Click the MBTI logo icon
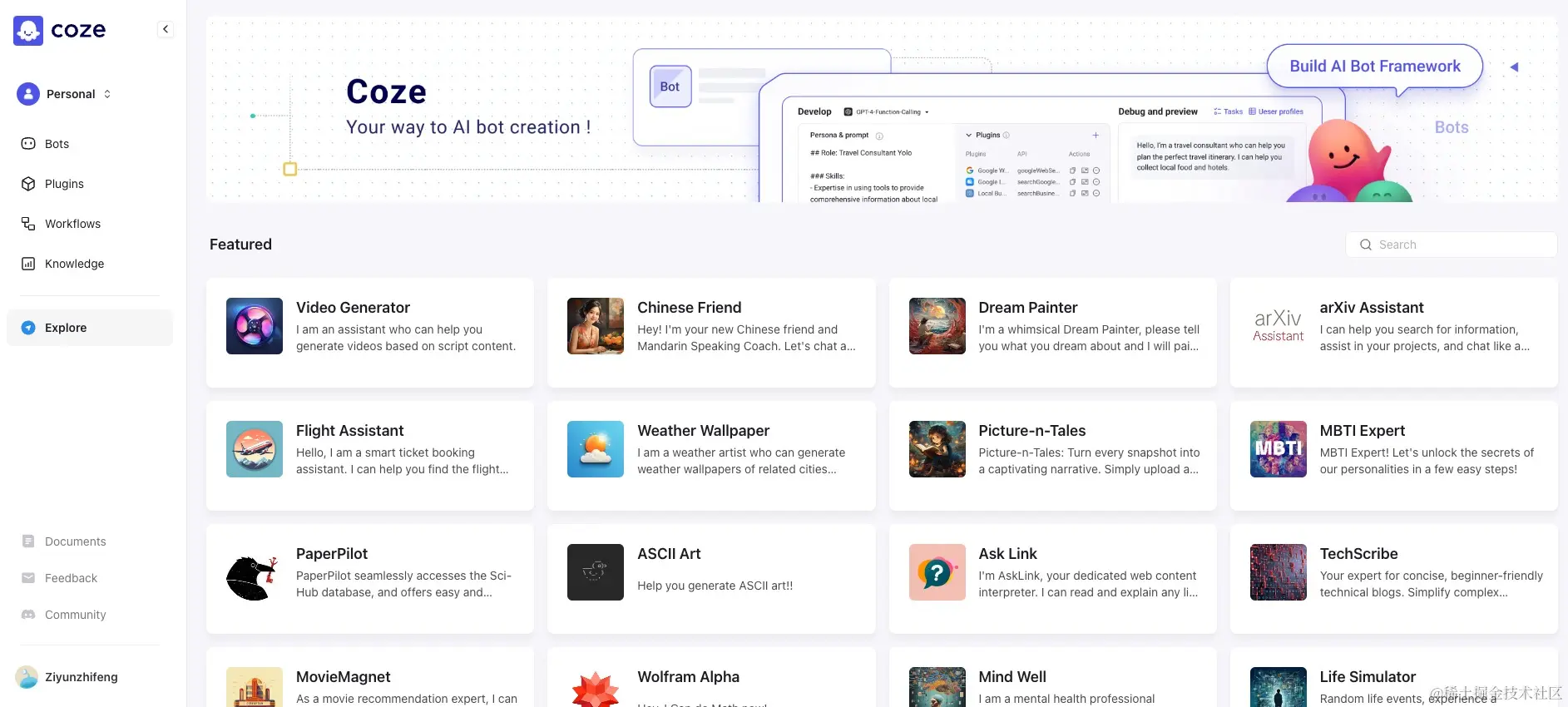 (1279, 449)
